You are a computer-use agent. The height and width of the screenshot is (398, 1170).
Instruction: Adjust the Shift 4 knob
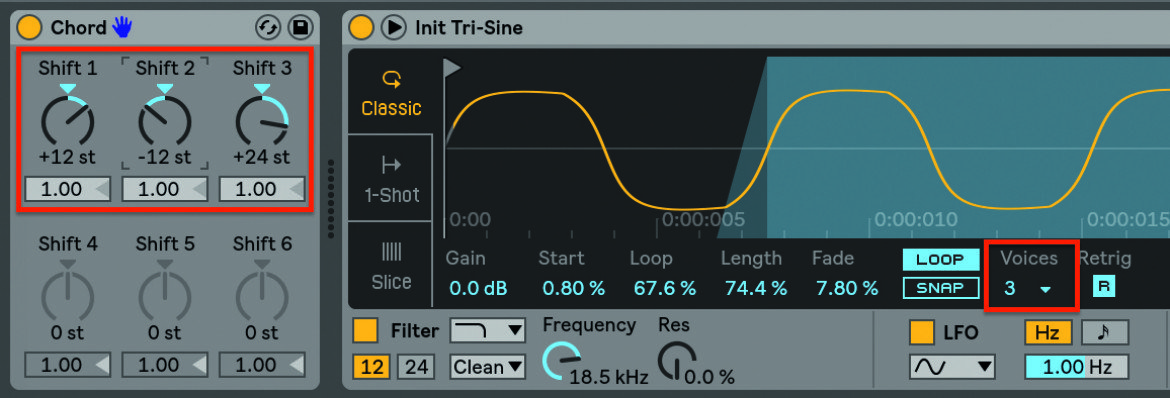(68, 297)
